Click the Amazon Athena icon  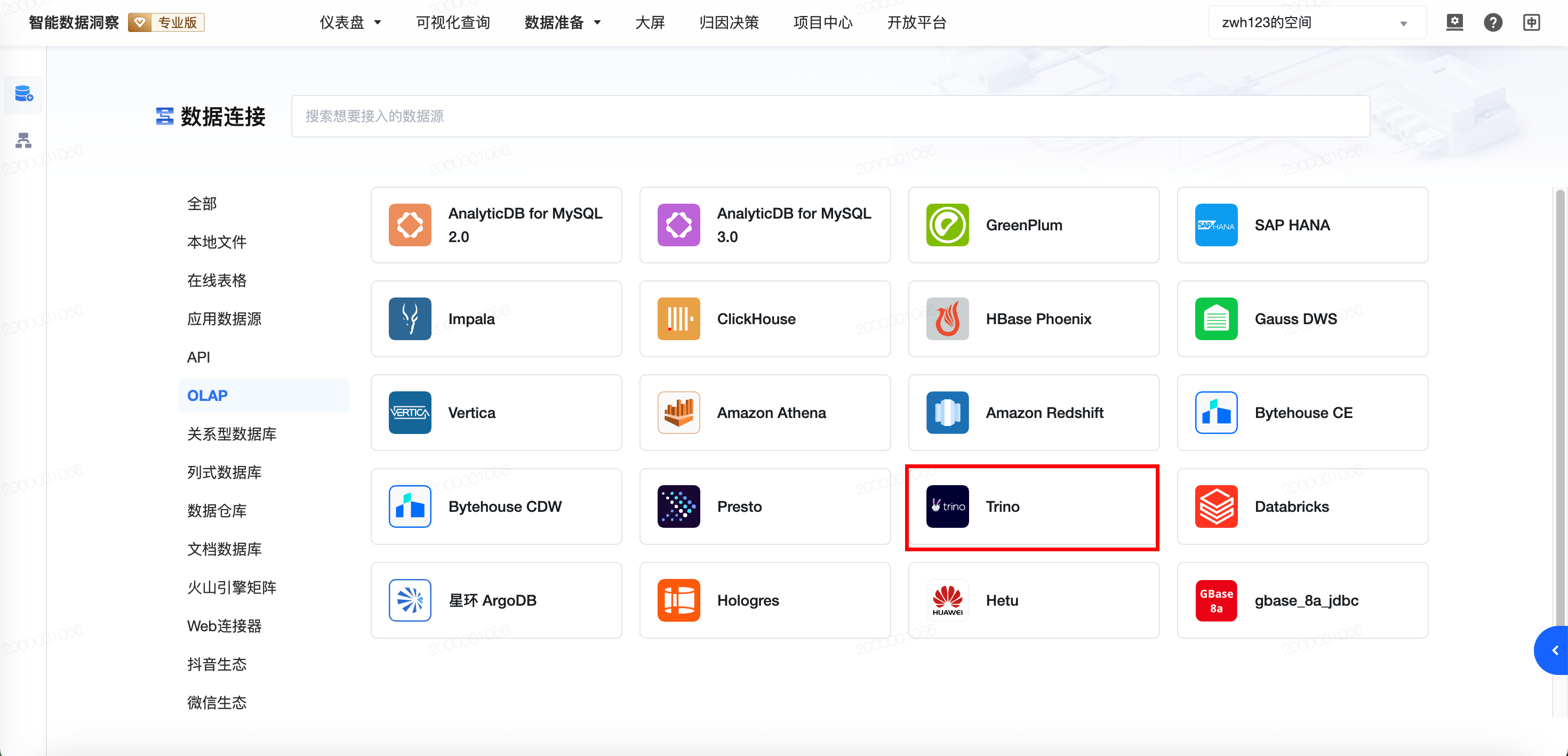[x=679, y=413]
